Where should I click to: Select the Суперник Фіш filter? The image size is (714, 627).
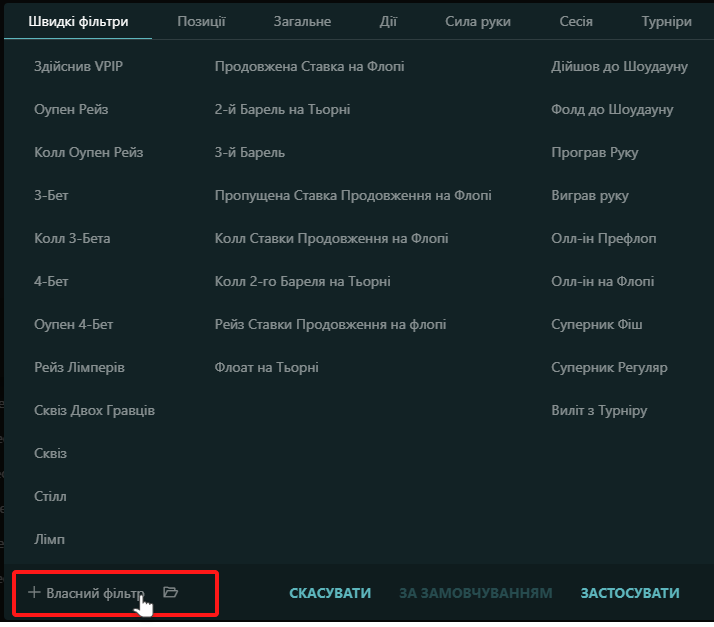(x=597, y=325)
